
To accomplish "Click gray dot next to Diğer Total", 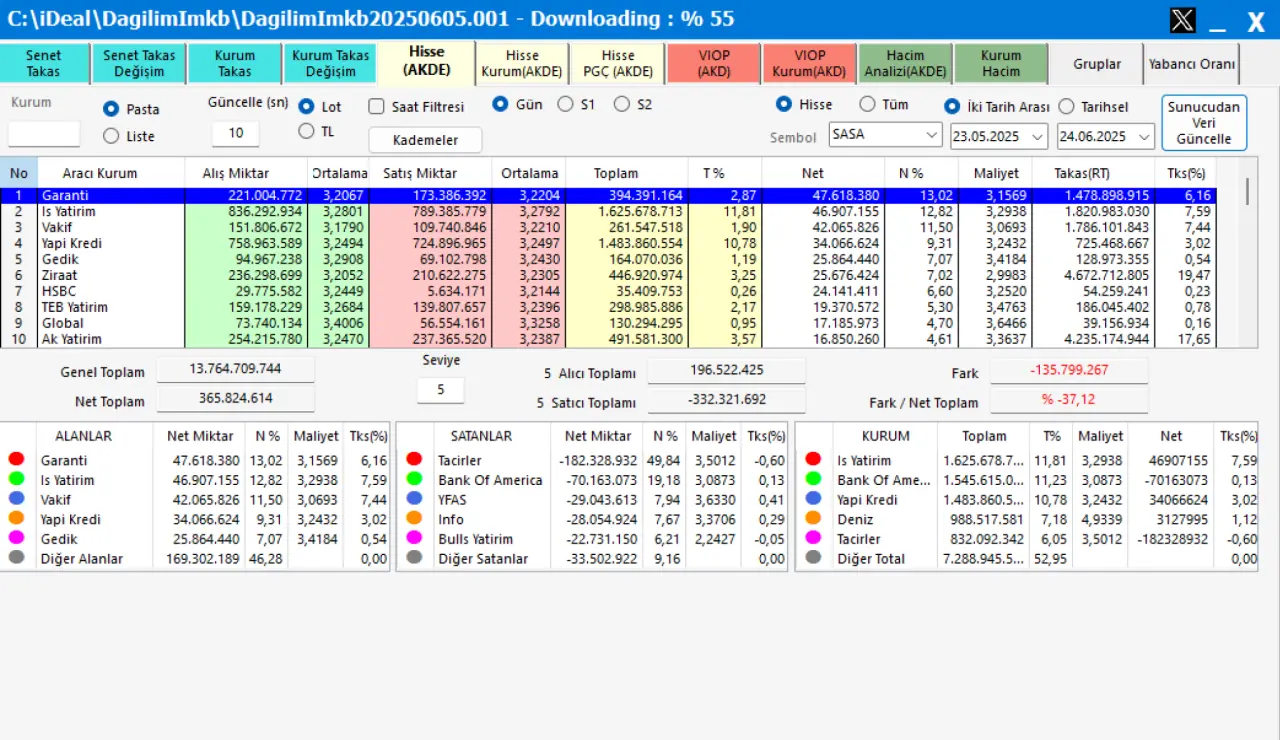I will tap(813, 558).
